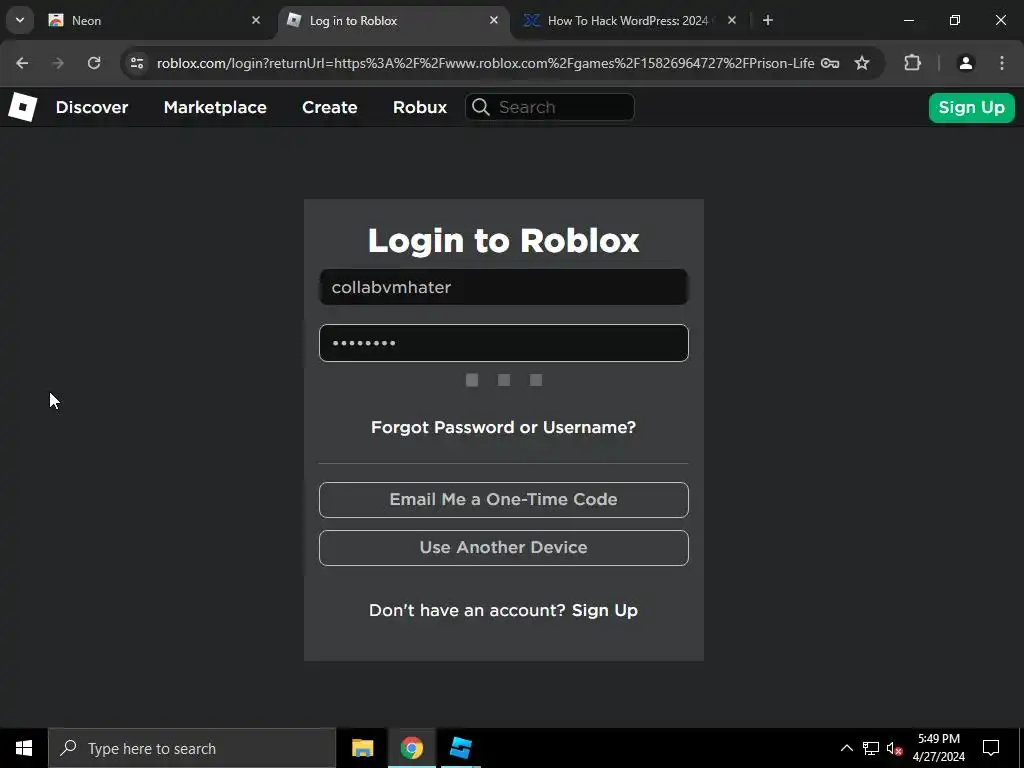This screenshot has width=1024, height=768.
Task: Open the Discover menu item
Action: pos(91,107)
